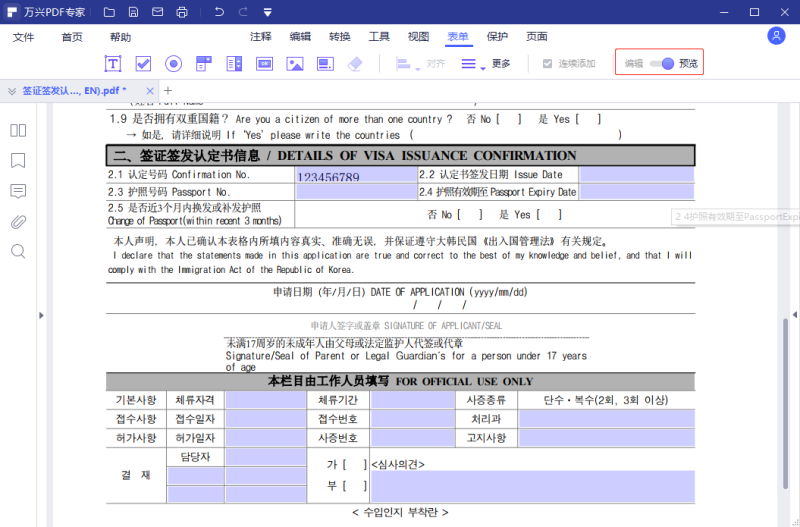Click the eraser clear-form icon
This screenshot has width=800, height=527.
355,64
